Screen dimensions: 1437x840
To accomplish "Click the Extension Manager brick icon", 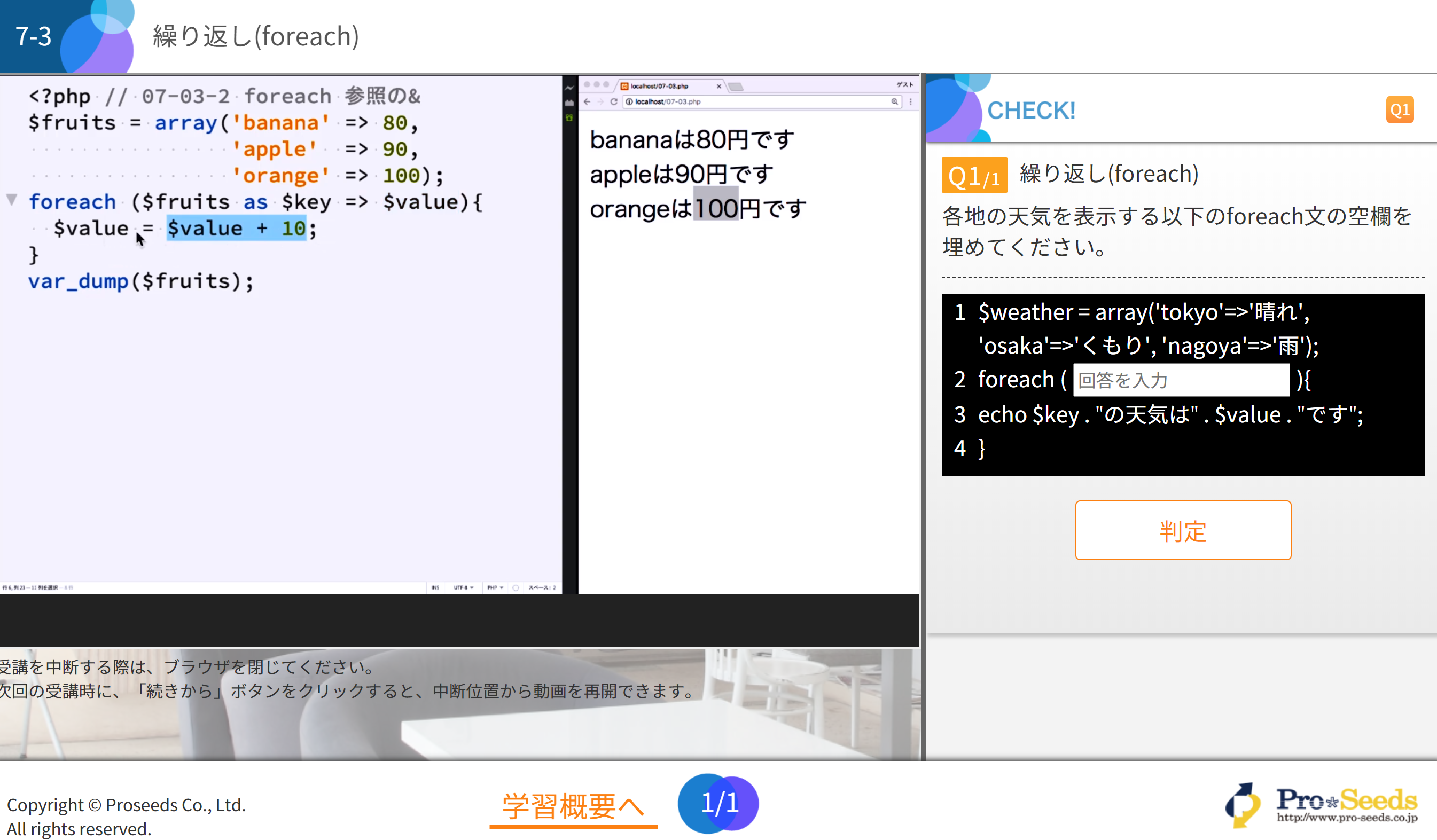I will coord(569,103).
